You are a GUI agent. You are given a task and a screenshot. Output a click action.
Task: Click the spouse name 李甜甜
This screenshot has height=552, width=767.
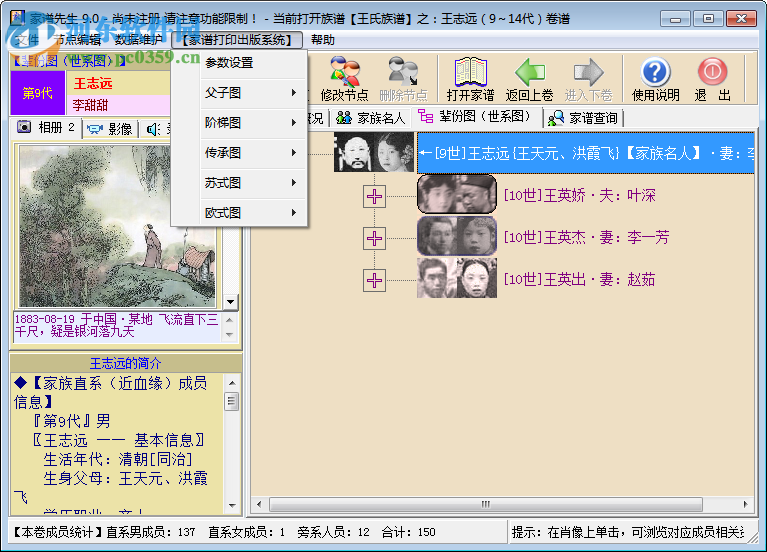(90, 105)
